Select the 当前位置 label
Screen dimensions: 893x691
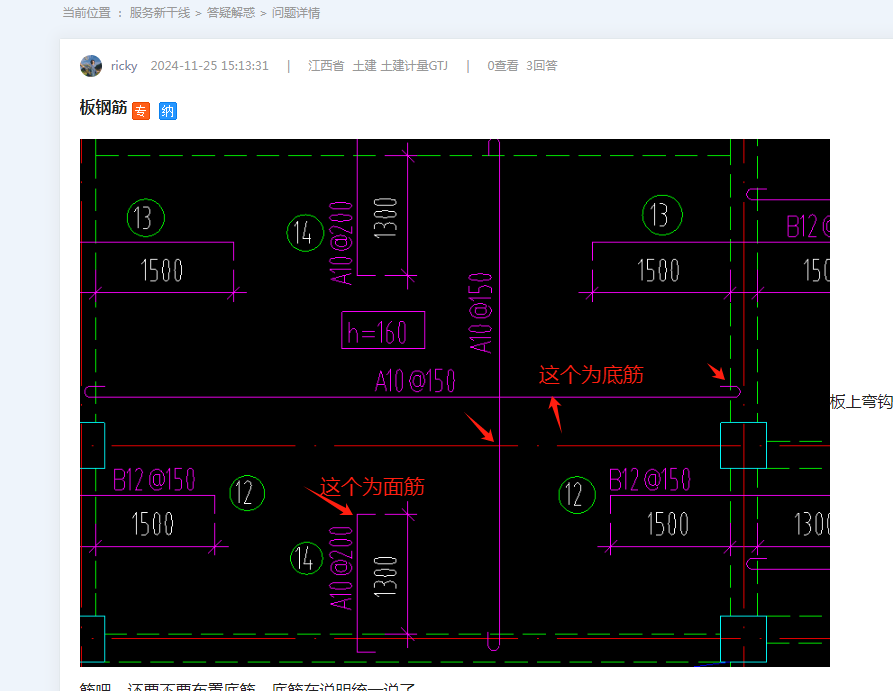point(87,13)
